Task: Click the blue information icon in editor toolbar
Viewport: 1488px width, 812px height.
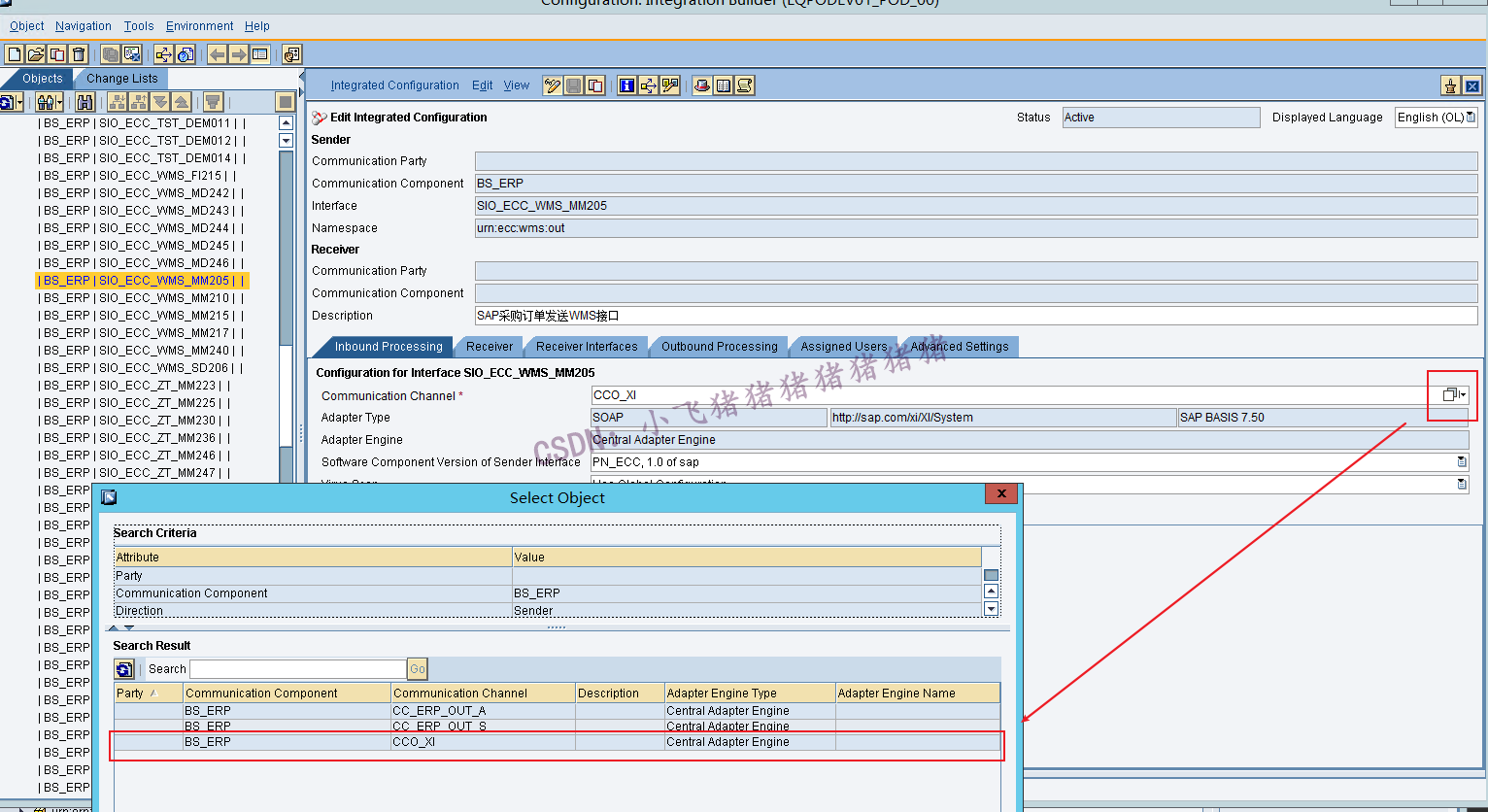Action: tap(627, 85)
